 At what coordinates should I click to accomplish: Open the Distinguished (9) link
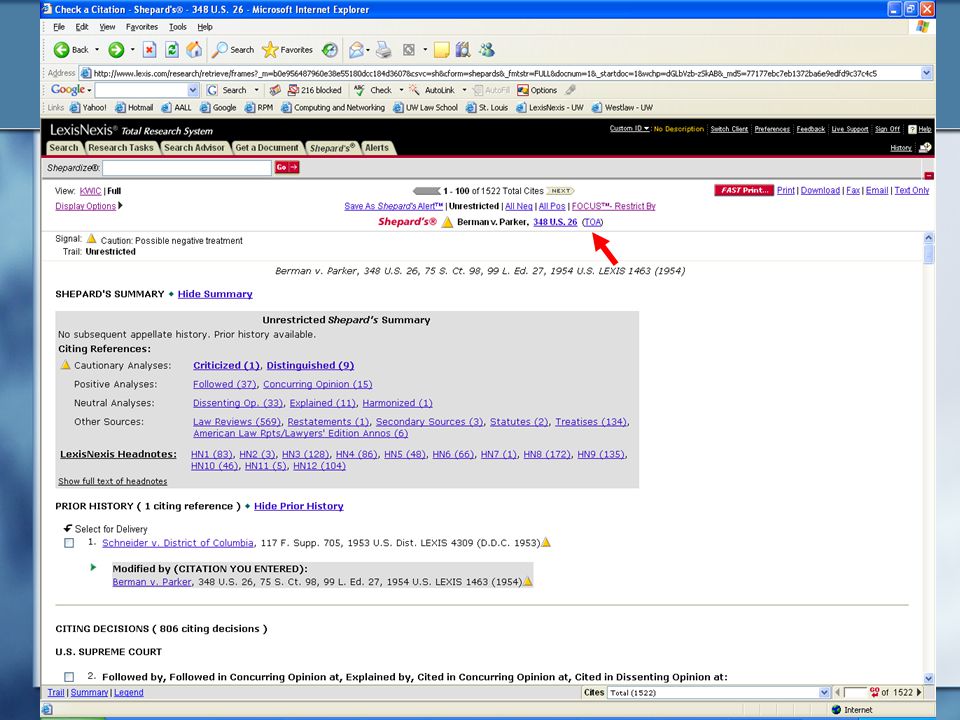[x=310, y=366]
